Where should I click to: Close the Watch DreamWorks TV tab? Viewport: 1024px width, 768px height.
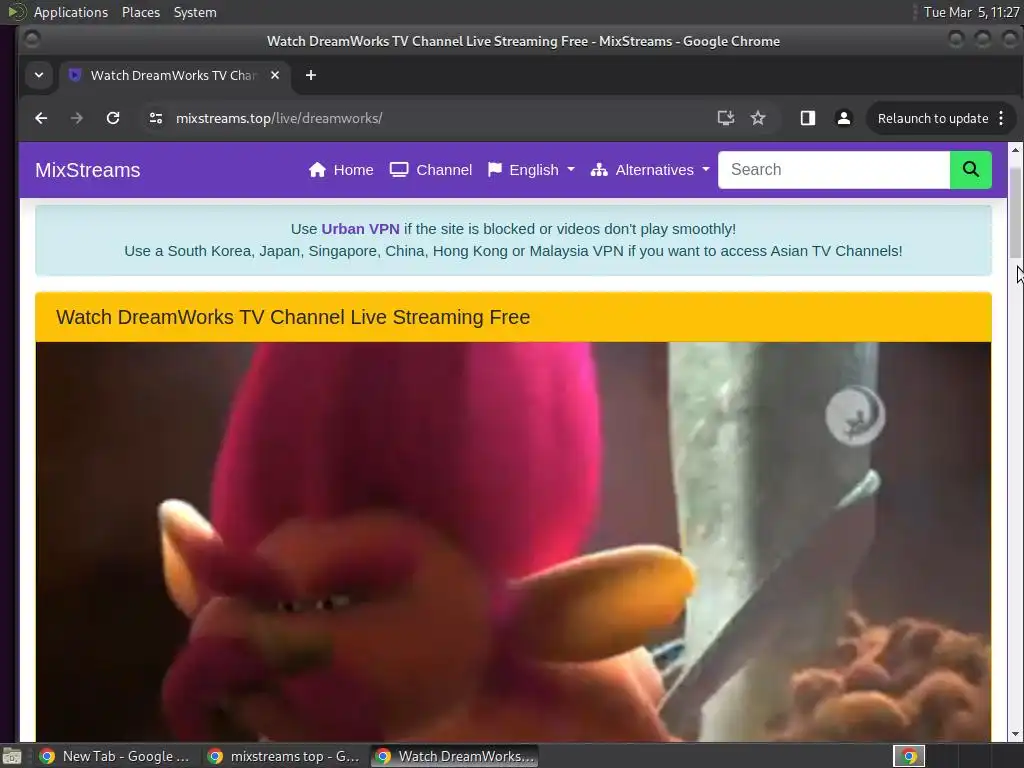click(275, 75)
